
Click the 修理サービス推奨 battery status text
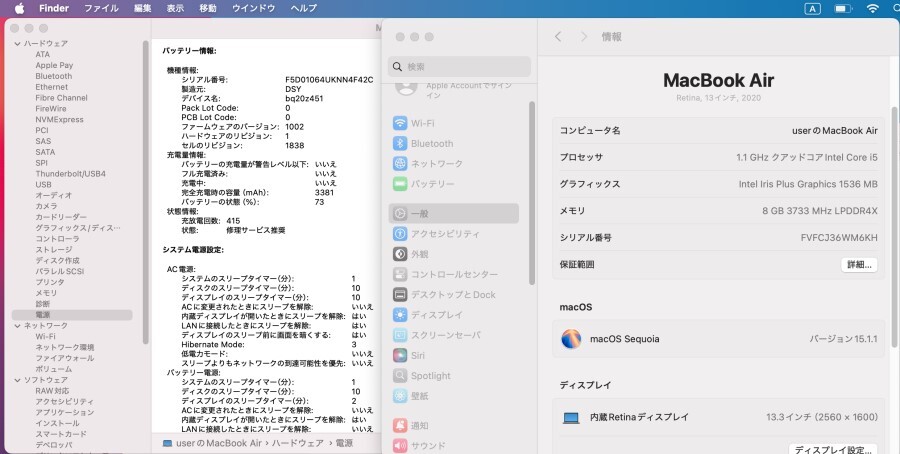255,230
